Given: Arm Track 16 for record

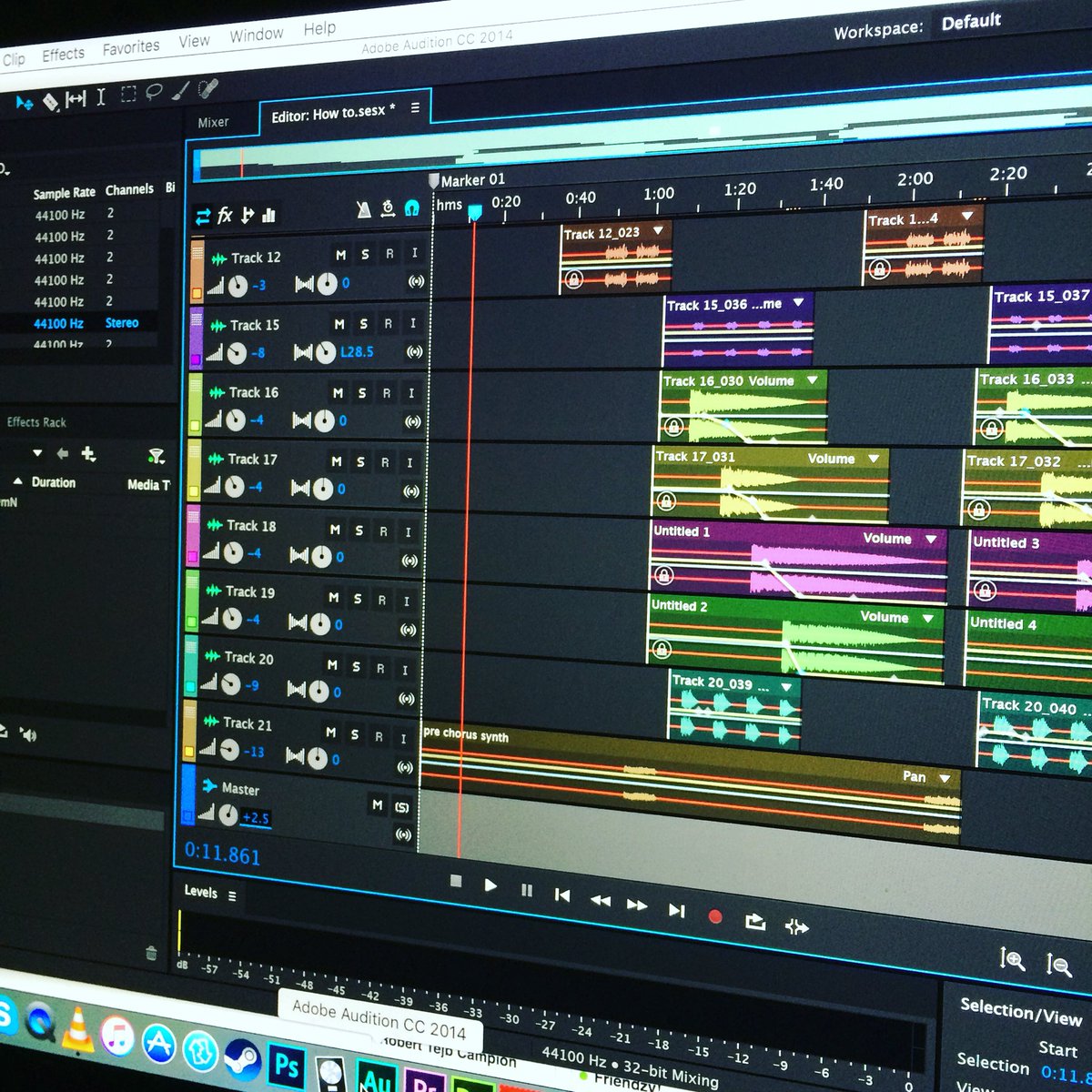Looking at the screenshot, I should (387, 393).
